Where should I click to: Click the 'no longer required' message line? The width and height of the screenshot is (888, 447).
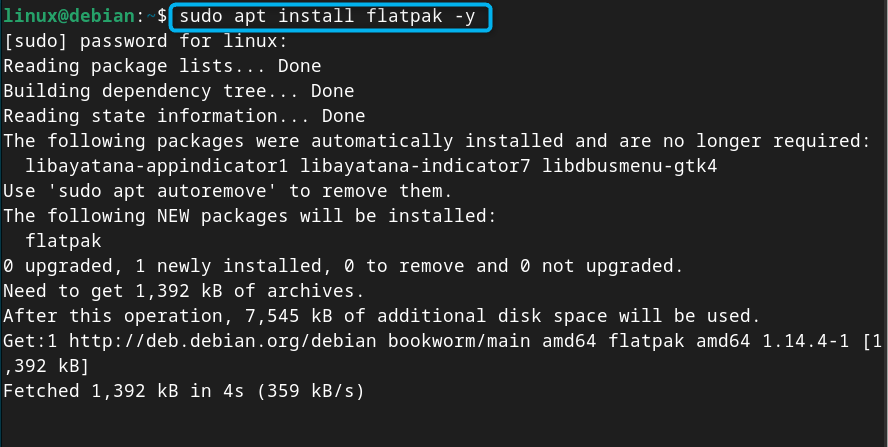point(437,141)
